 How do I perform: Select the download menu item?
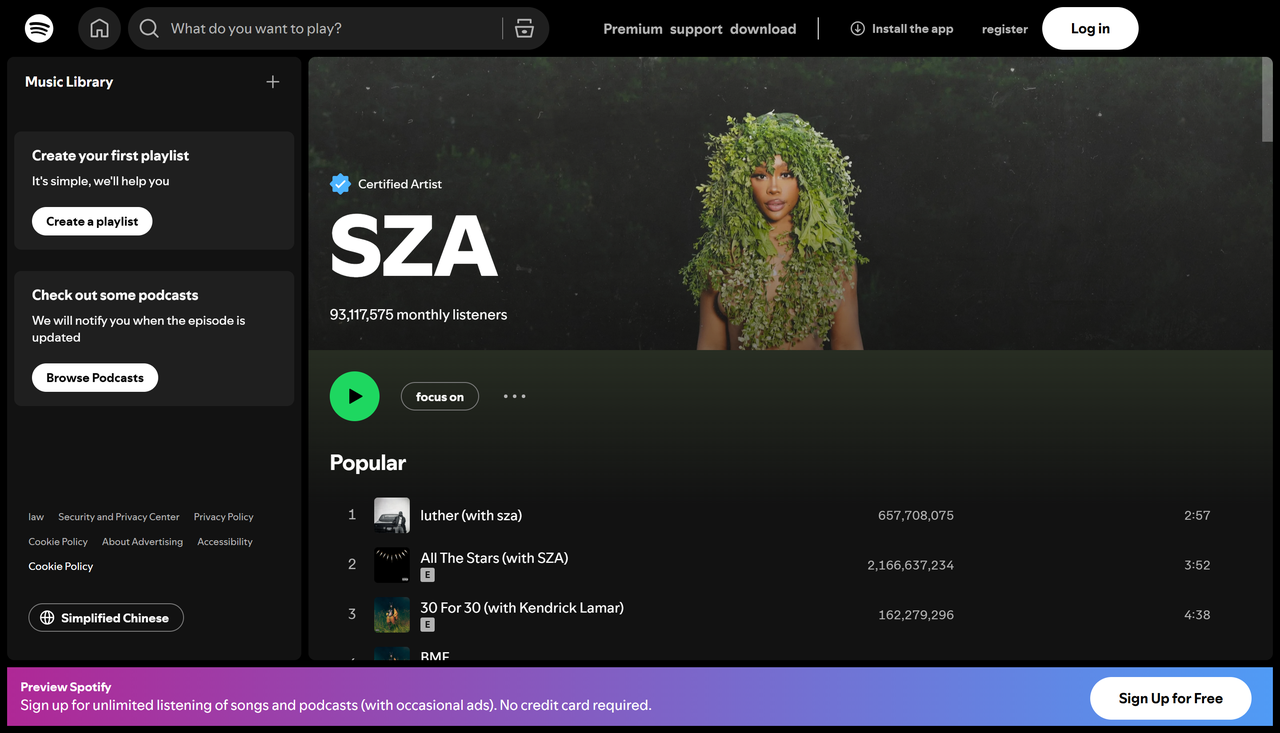coord(763,29)
